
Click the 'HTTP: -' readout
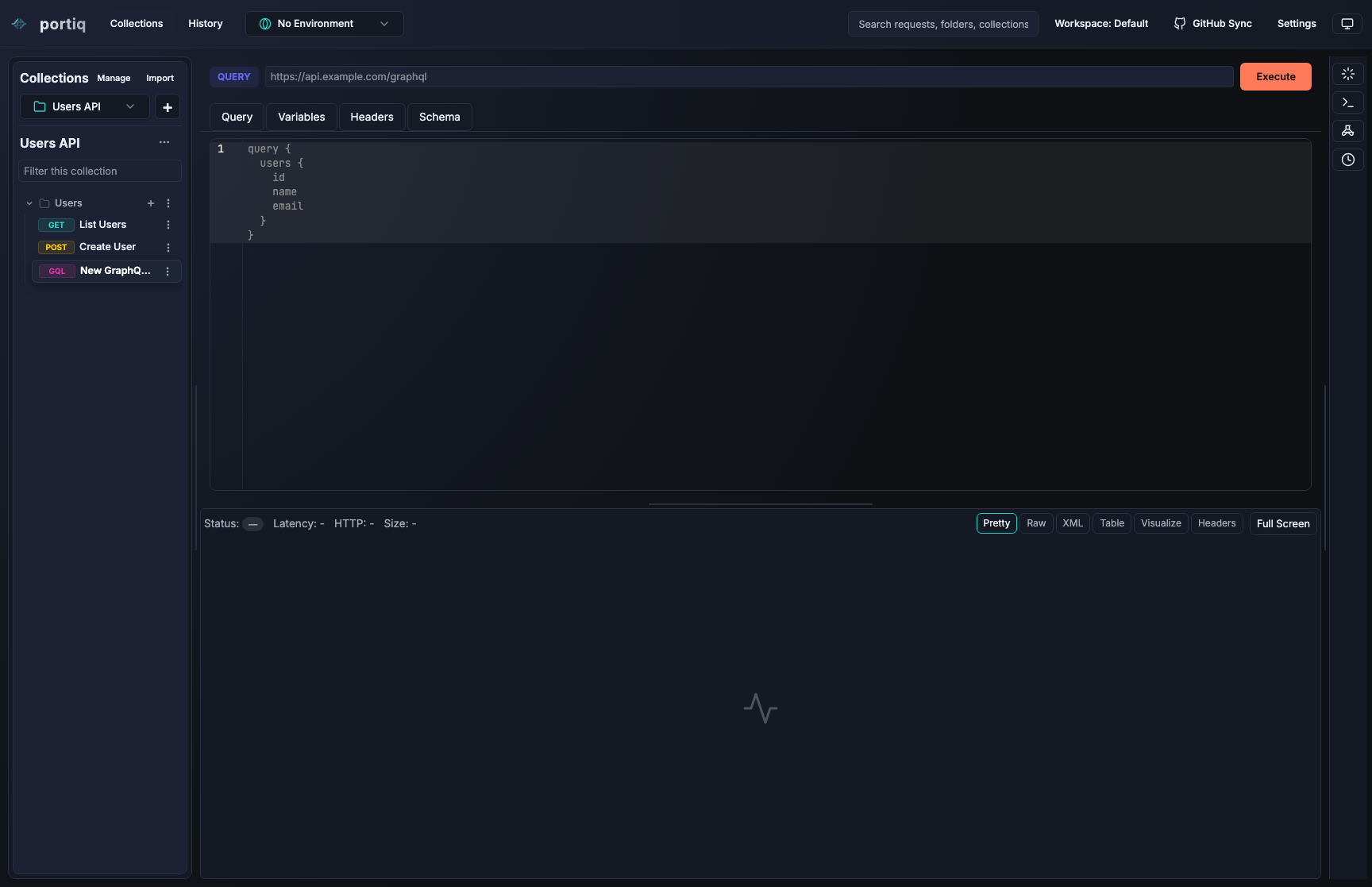[x=354, y=524]
